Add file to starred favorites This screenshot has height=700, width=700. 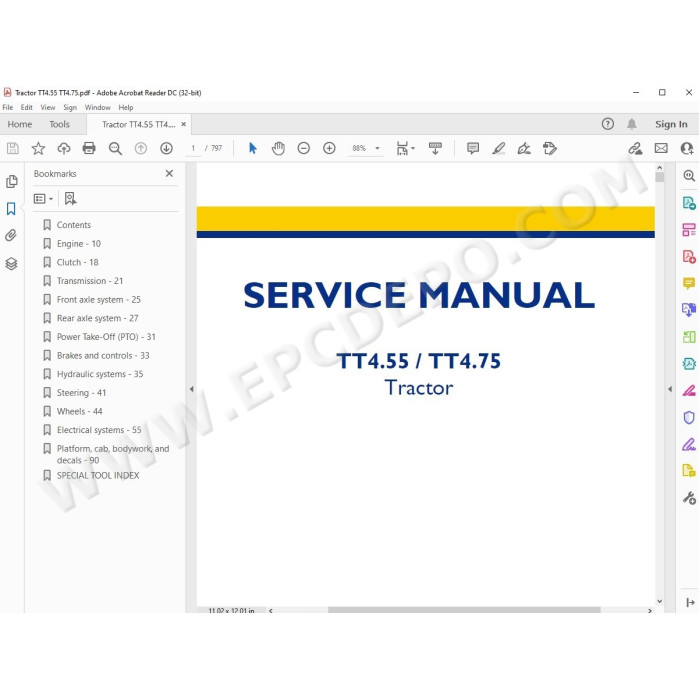click(38, 148)
